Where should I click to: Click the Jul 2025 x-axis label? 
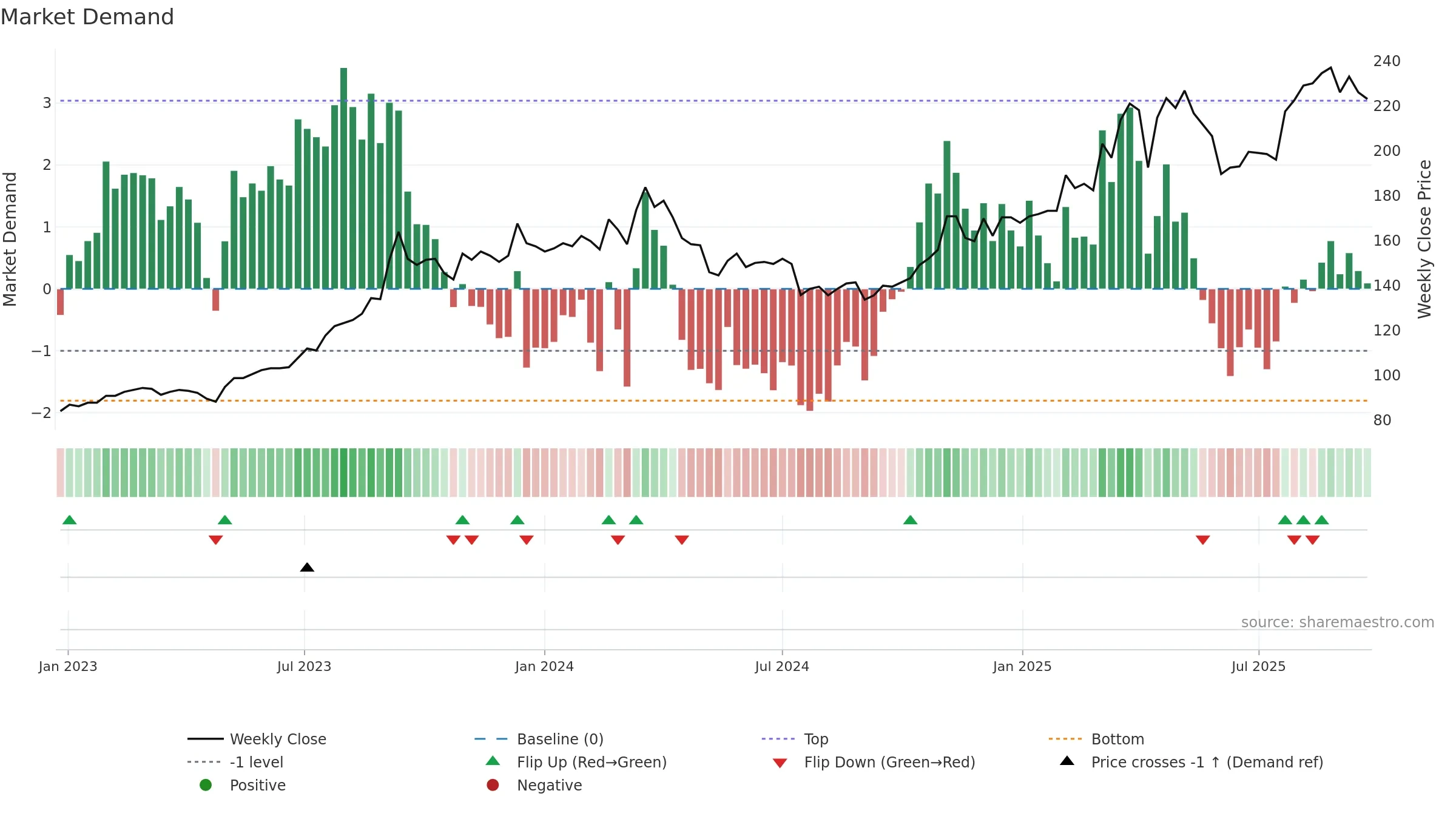(x=1258, y=666)
